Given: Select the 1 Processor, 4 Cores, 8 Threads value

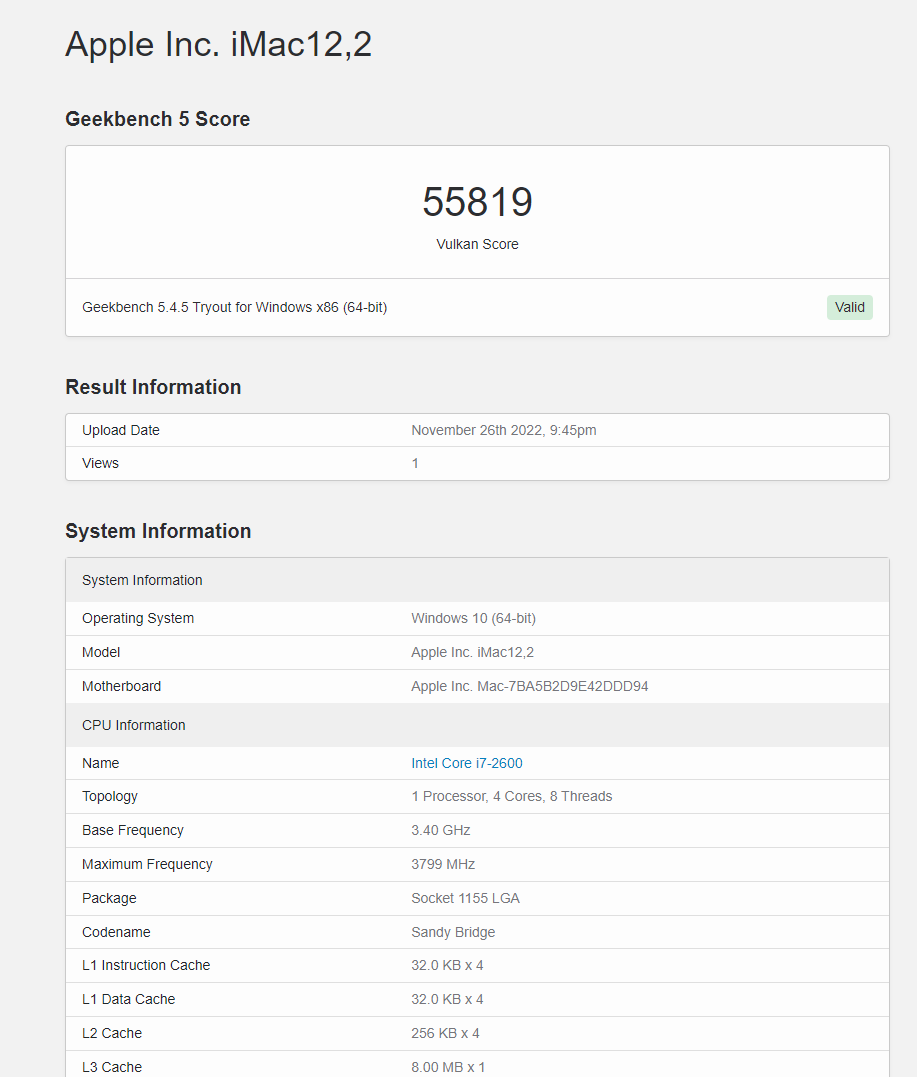Looking at the screenshot, I should [512, 797].
